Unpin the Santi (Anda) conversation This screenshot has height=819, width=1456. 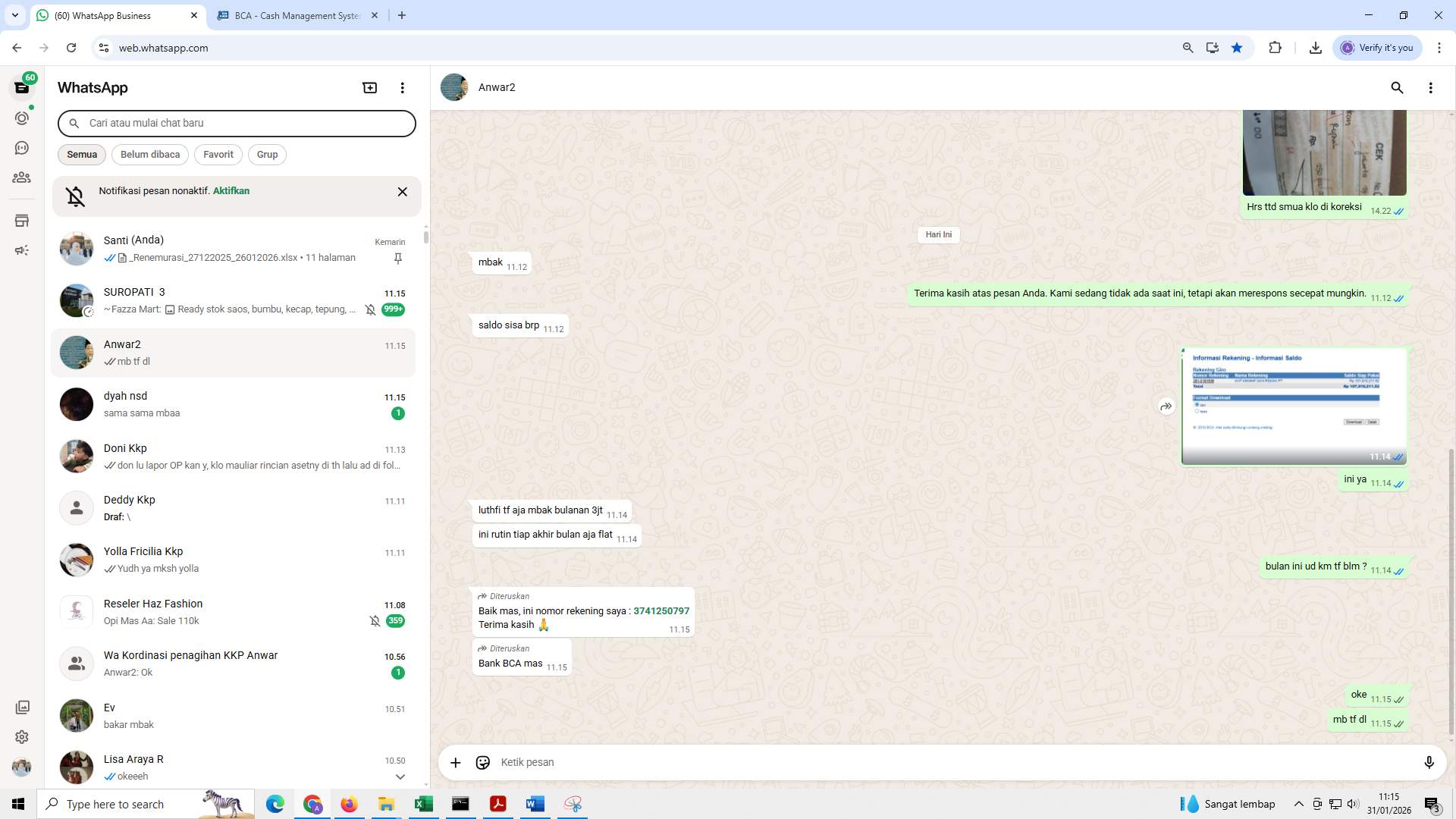[x=397, y=258]
